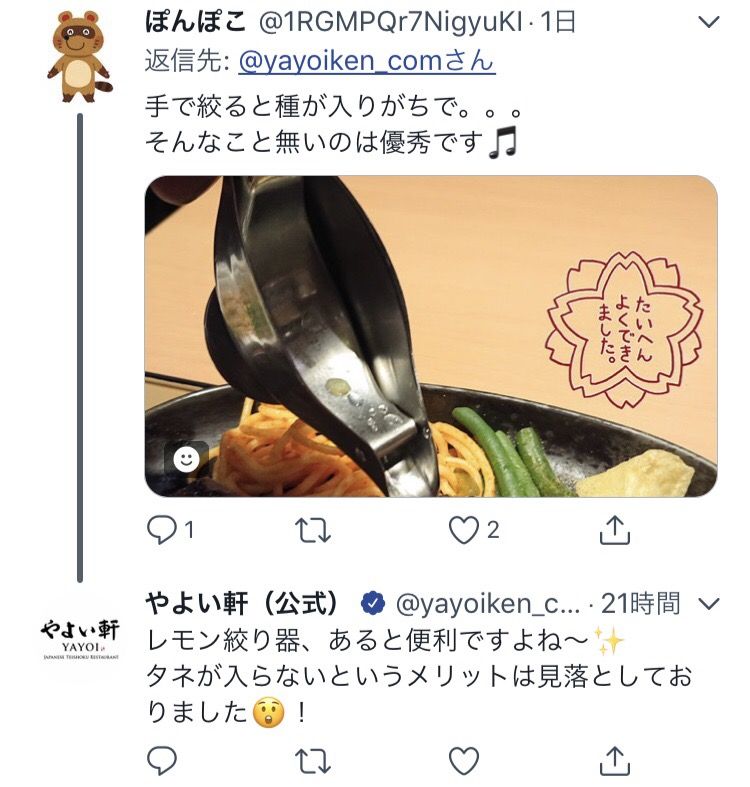
Task: Click the verified badge next to やよい軒
Action: [373, 603]
